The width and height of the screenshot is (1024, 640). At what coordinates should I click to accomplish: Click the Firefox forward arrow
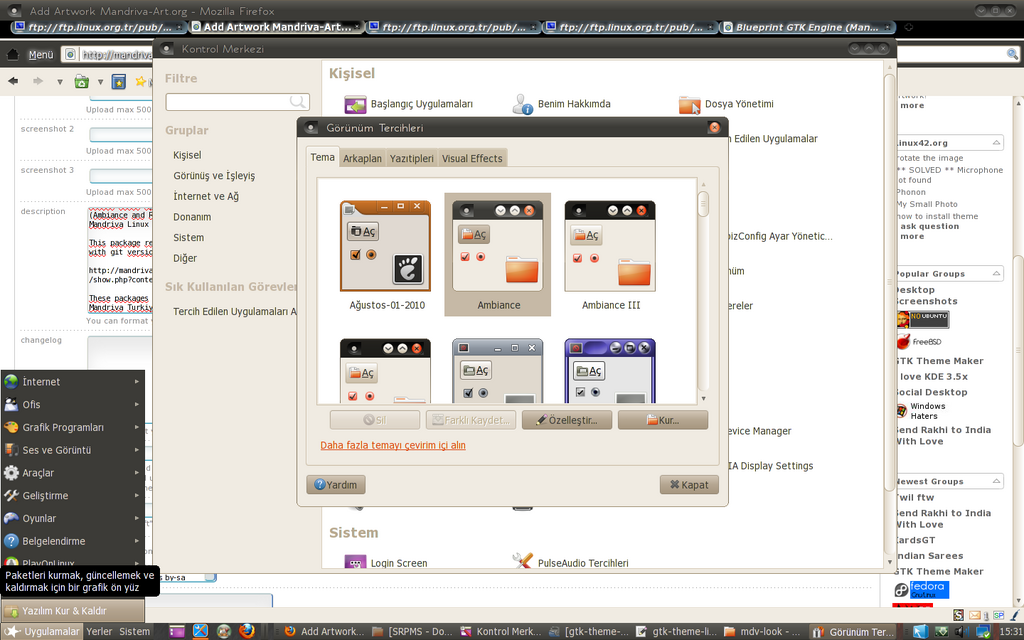point(38,82)
